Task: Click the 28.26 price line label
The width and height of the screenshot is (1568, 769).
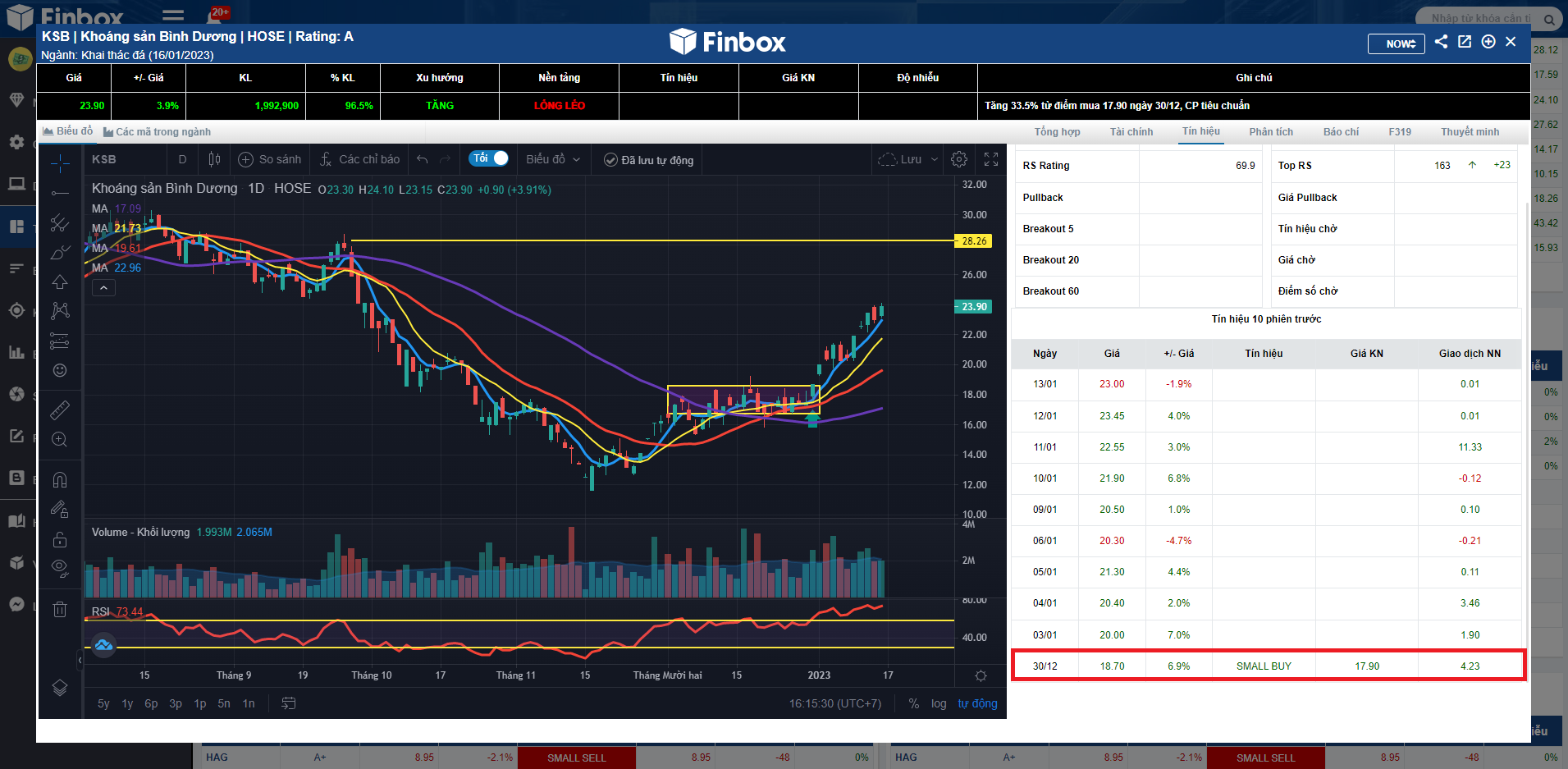Action: tap(974, 241)
